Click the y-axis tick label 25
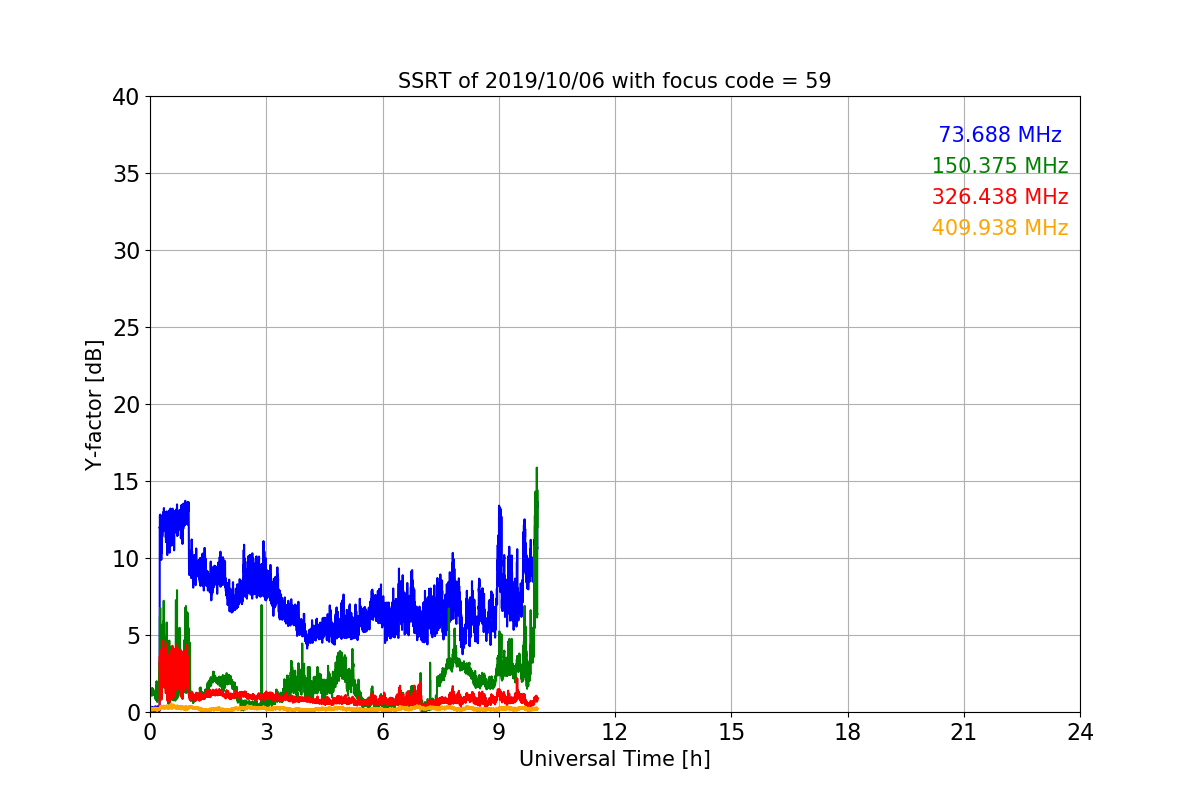 coord(125,328)
